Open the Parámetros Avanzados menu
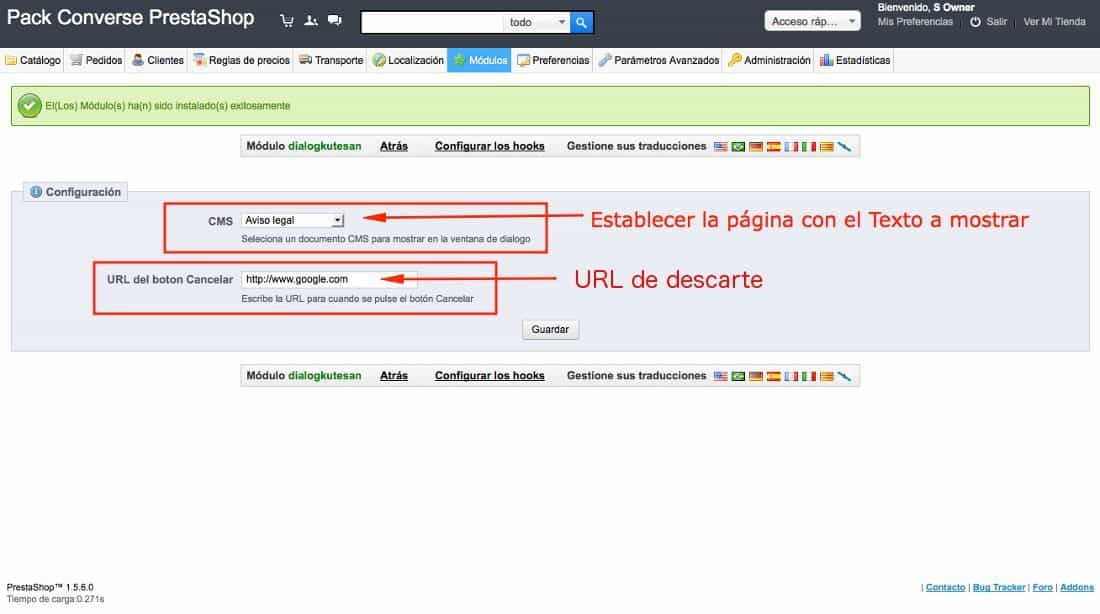This screenshot has height=614, width=1100. click(659, 60)
